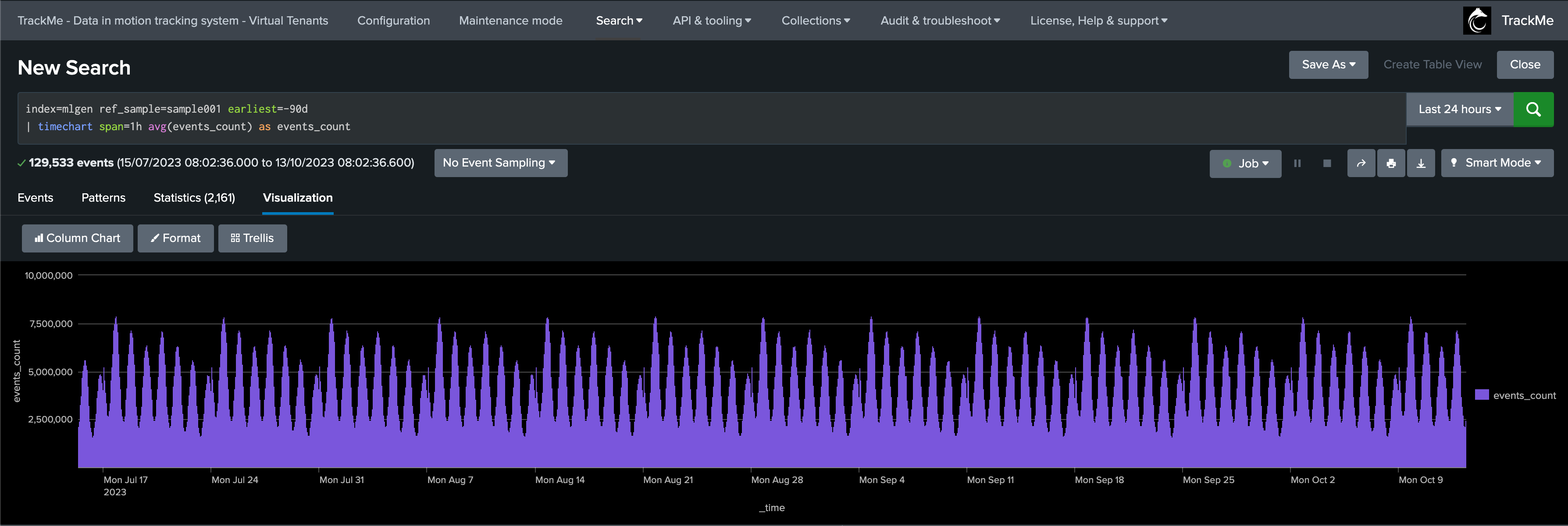Click the Save As button
Viewport: 1568px width, 526px height.
(x=1328, y=64)
